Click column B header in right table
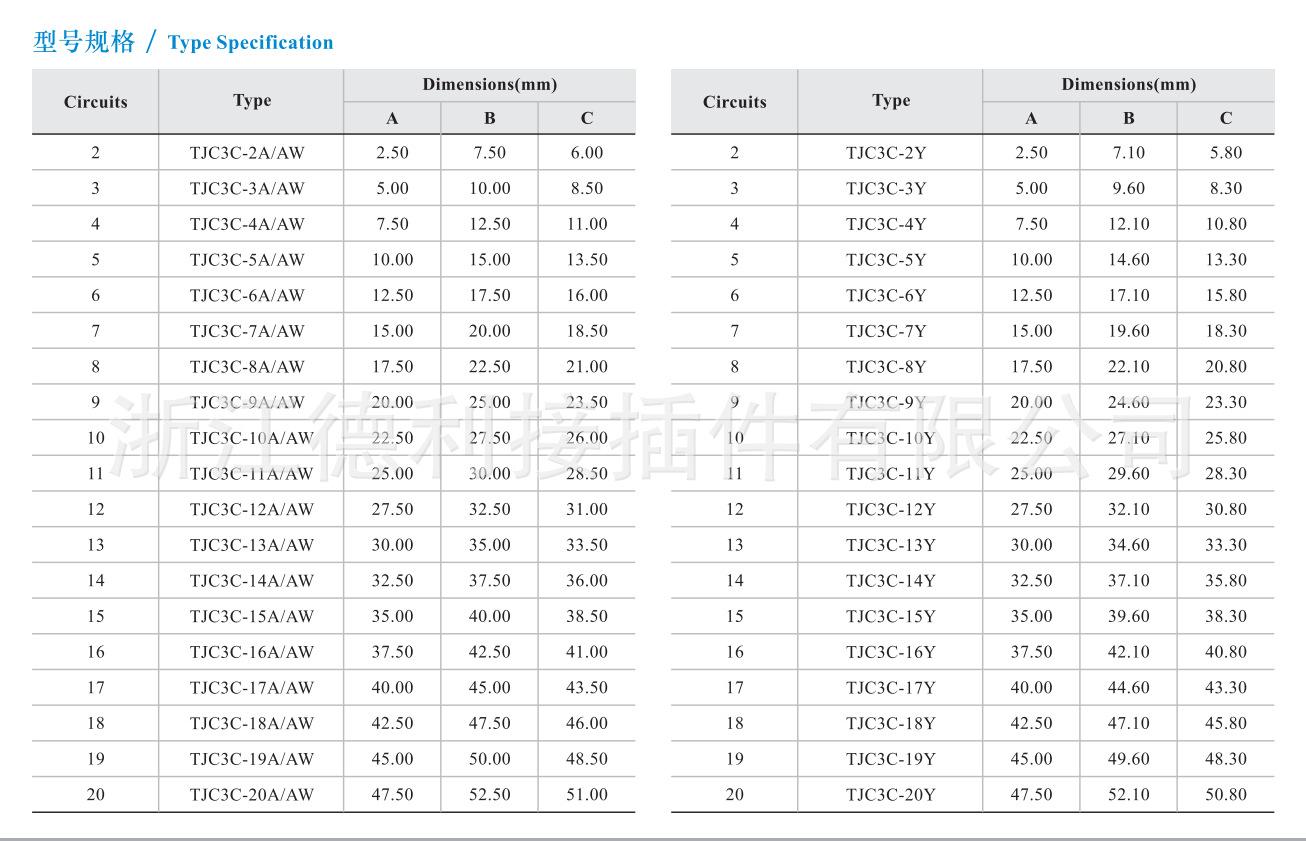The image size is (1306, 841). 1128,118
